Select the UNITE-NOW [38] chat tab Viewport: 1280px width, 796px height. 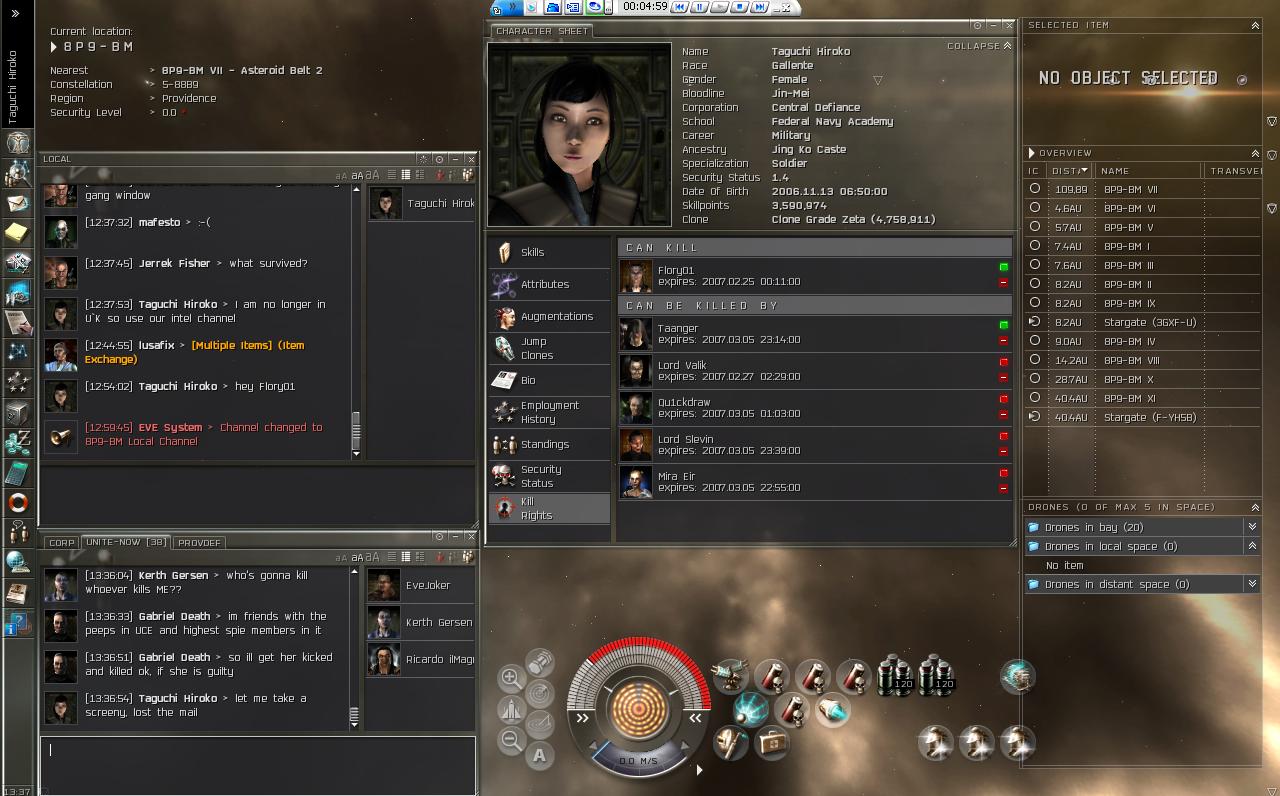pyautogui.click(x=125, y=542)
